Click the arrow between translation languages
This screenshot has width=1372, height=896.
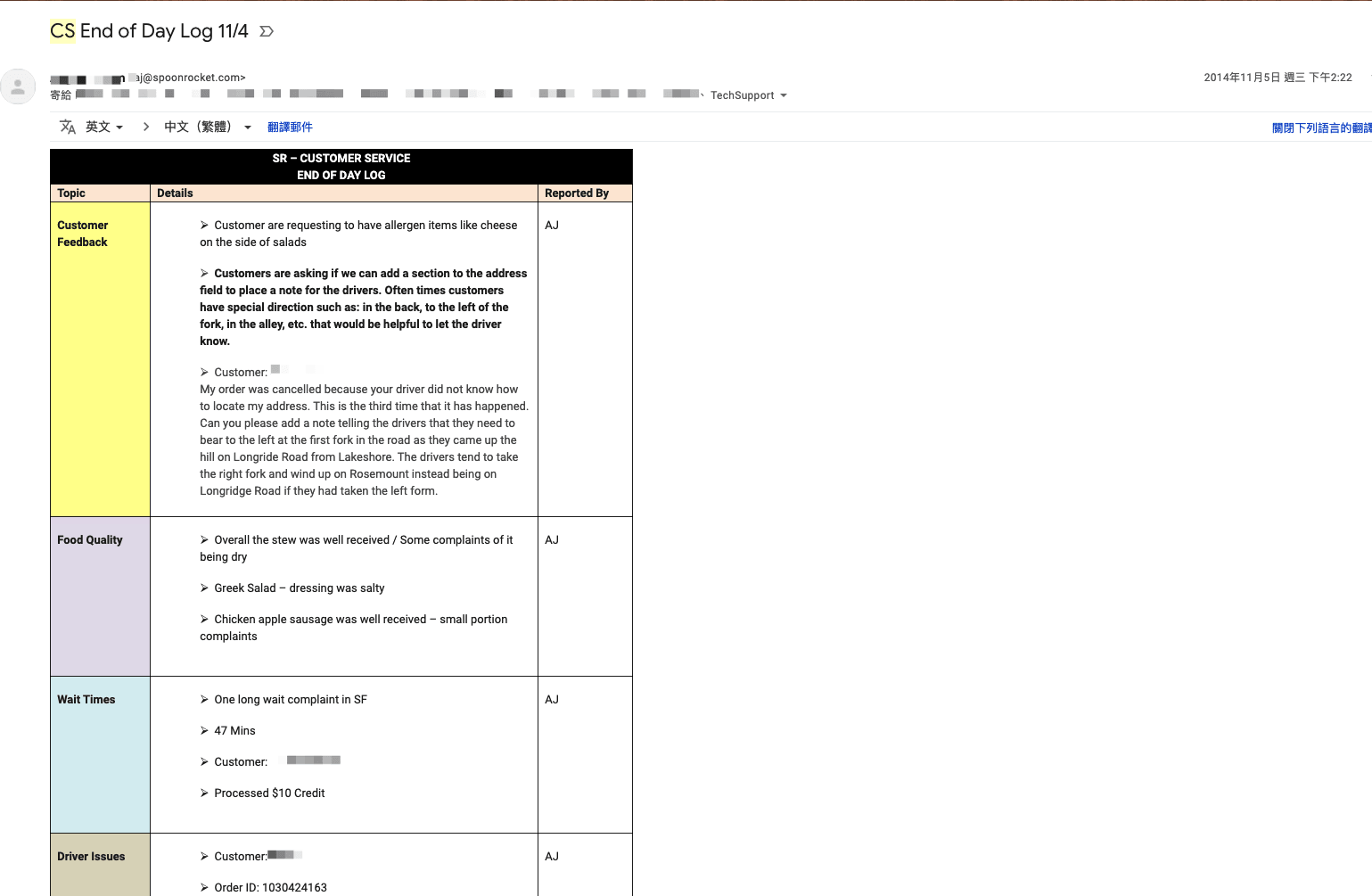[146, 127]
